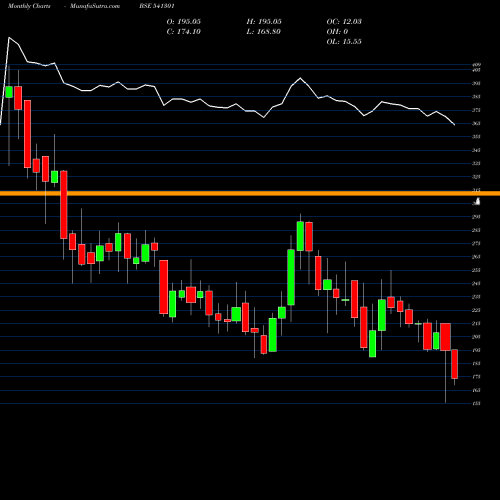Image resolution: width=500 pixels, height=500 pixels.
Task: Click the Monthly Charts title text
Action: [29, 6]
